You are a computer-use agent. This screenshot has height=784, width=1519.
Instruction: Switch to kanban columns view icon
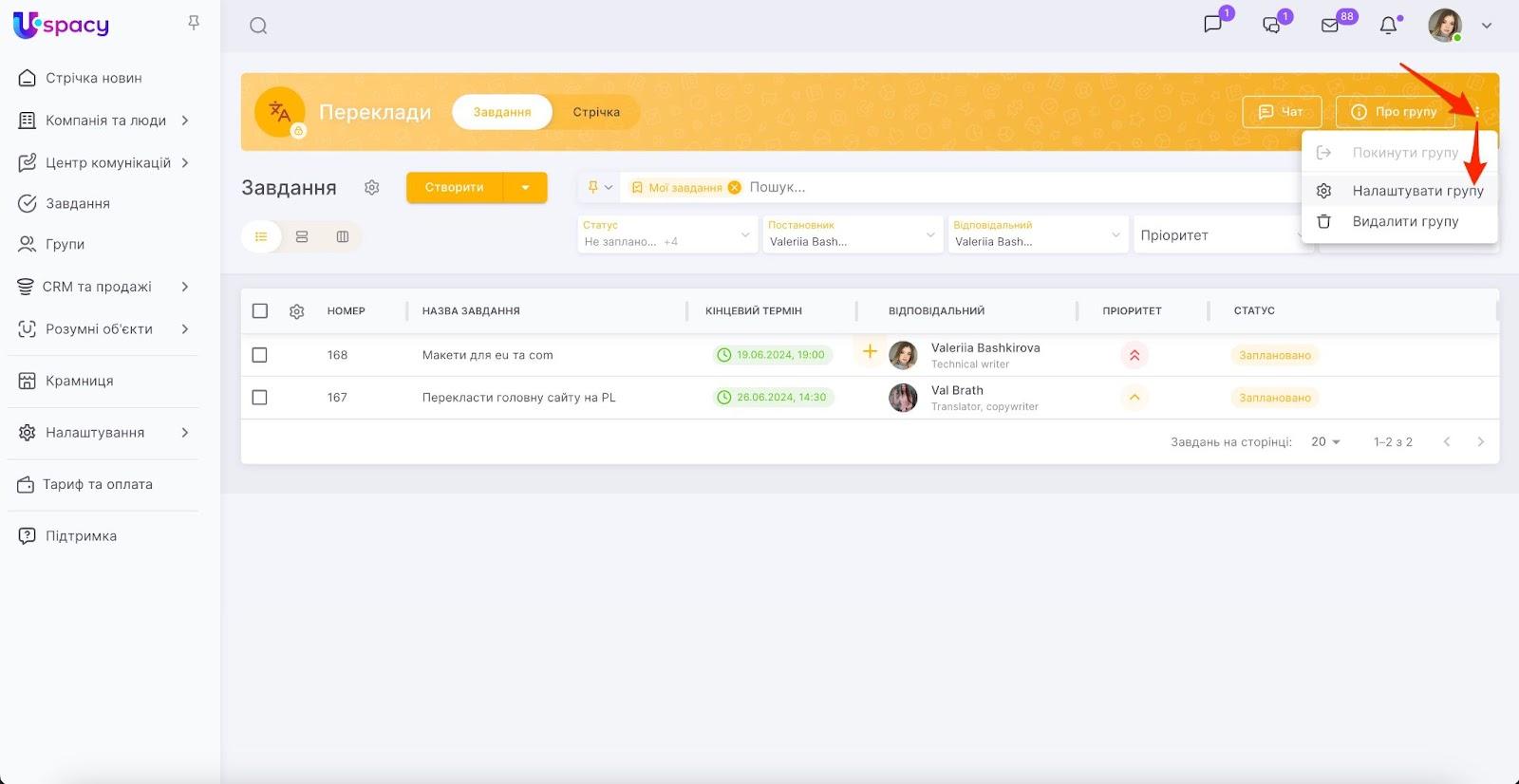tap(343, 236)
